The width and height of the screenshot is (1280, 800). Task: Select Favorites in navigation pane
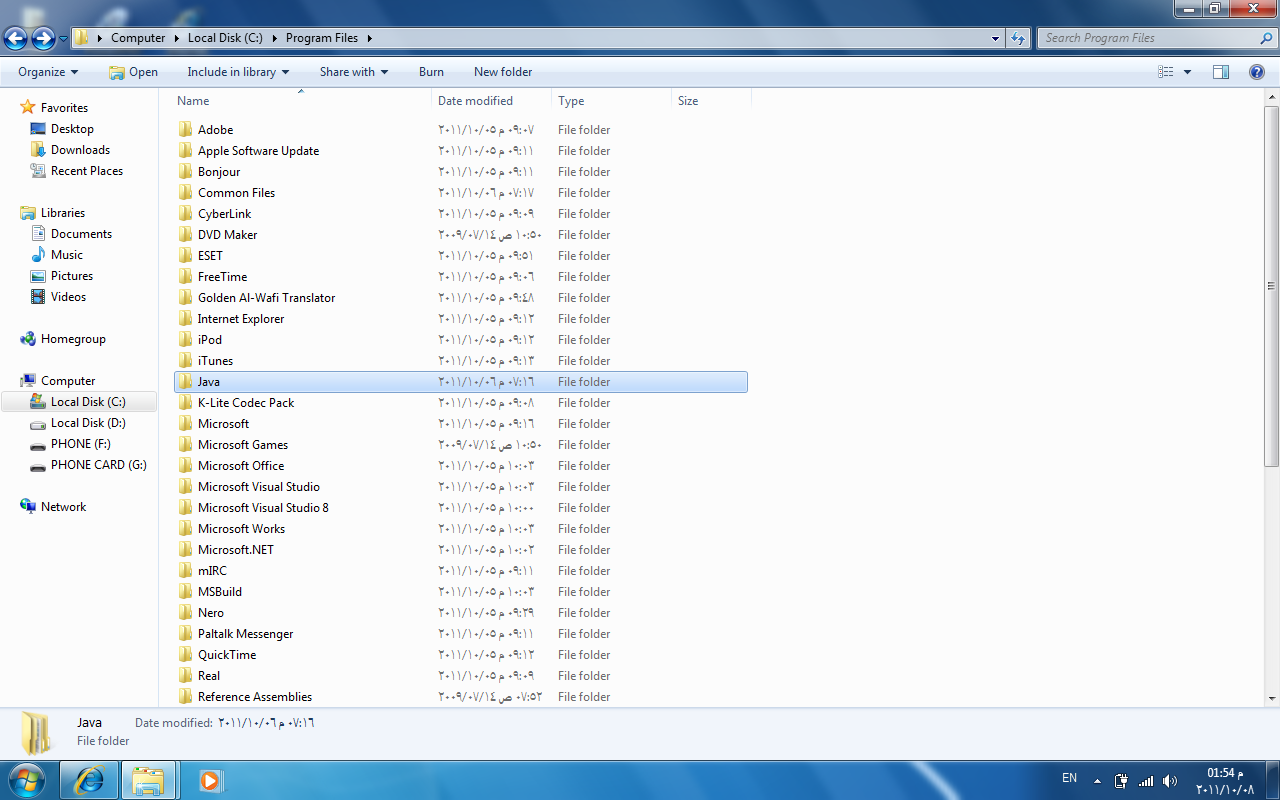64,108
